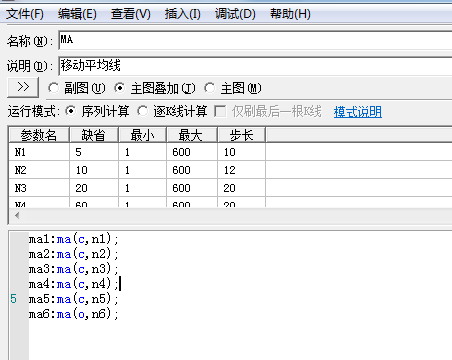Select parameter name N1 cell
The width and height of the screenshot is (452, 360).
pyautogui.click(x=39, y=152)
